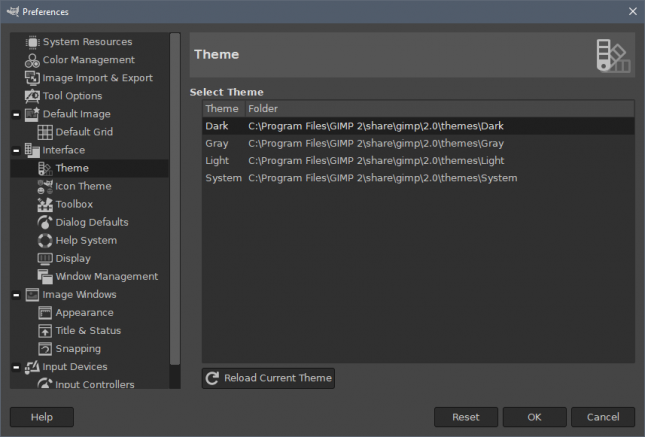Image resolution: width=645 pixels, height=437 pixels.
Task: Open the Help button
Action: point(42,417)
